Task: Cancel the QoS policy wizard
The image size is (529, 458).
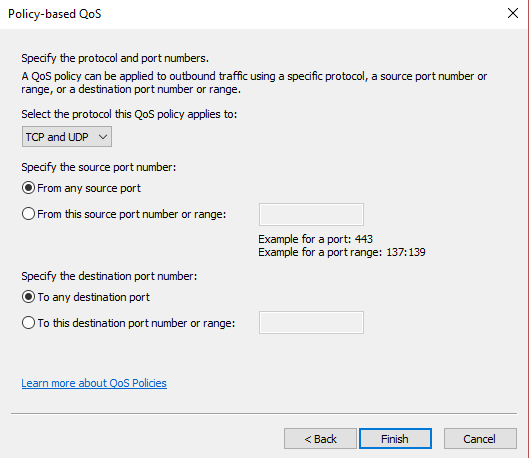Action: tap(480, 439)
